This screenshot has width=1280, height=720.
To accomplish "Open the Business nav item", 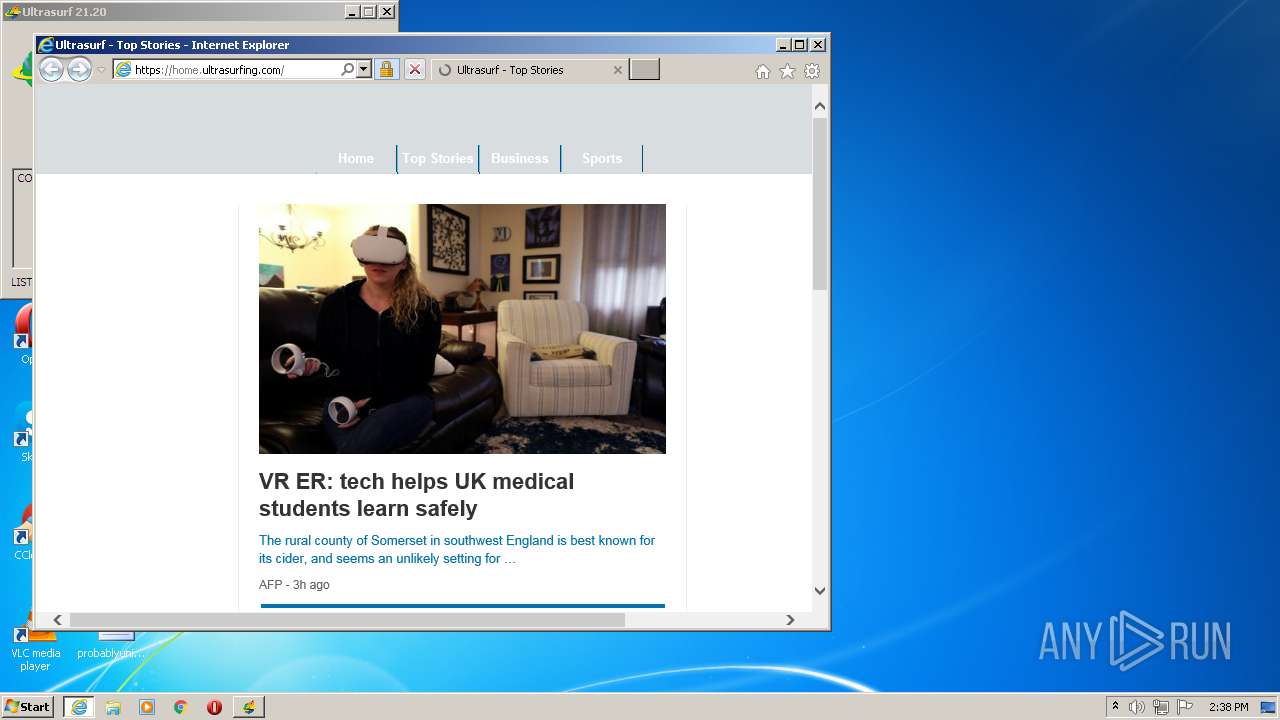I will (520, 158).
